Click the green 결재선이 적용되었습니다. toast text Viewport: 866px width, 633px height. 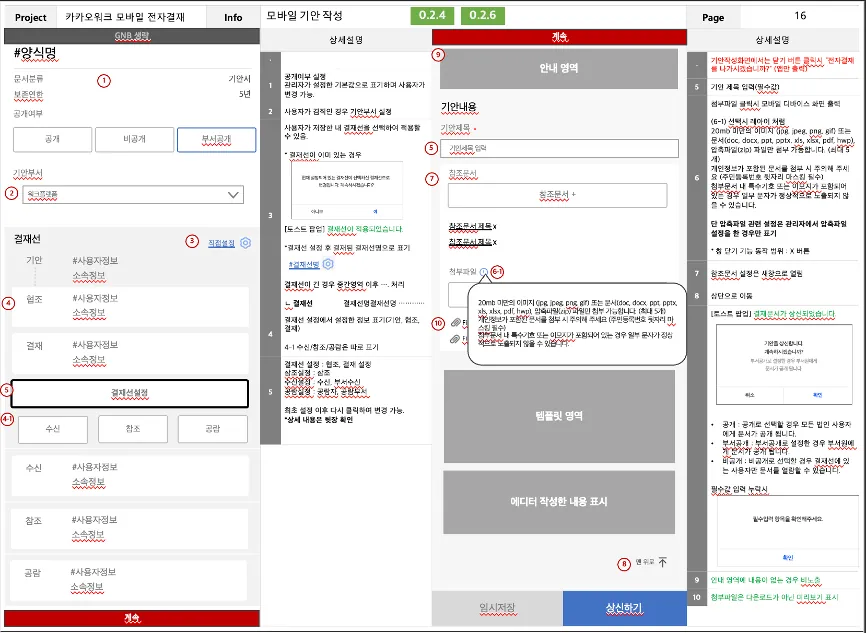click(x=365, y=229)
